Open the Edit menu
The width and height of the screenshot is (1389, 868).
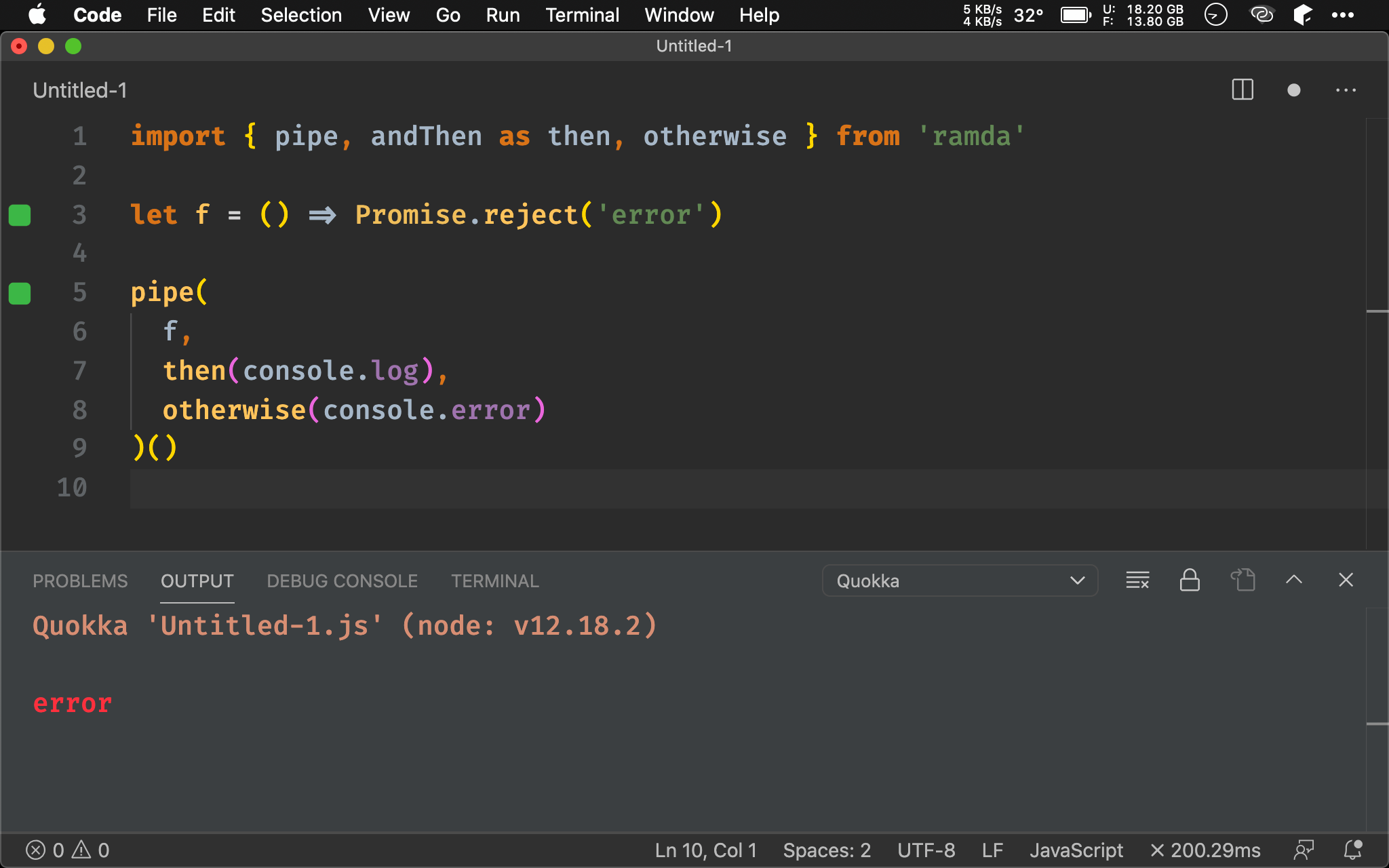[218, 15]
